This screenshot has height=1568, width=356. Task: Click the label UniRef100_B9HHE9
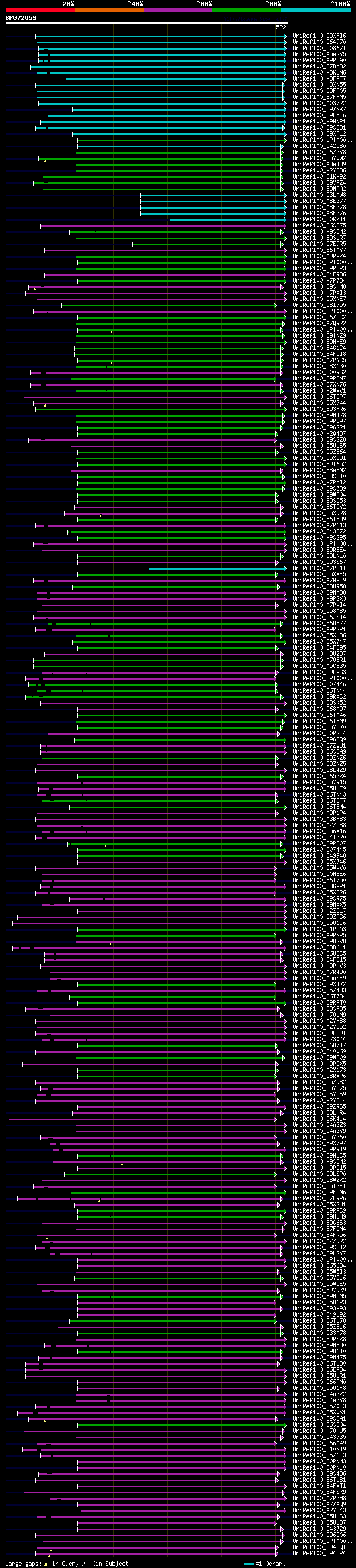tap(319, 342)
